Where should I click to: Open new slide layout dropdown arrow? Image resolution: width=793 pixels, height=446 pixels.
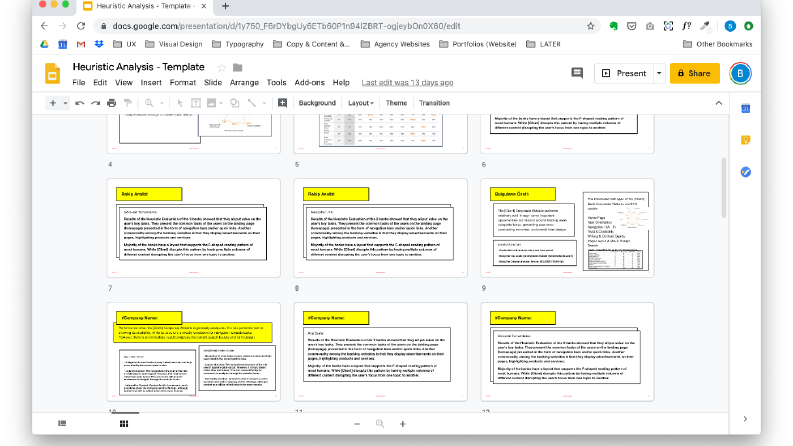click(x=65, y=103)
